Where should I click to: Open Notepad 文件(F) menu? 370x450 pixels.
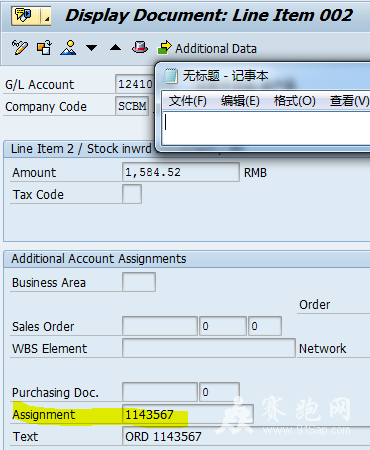tap(187, 100)
